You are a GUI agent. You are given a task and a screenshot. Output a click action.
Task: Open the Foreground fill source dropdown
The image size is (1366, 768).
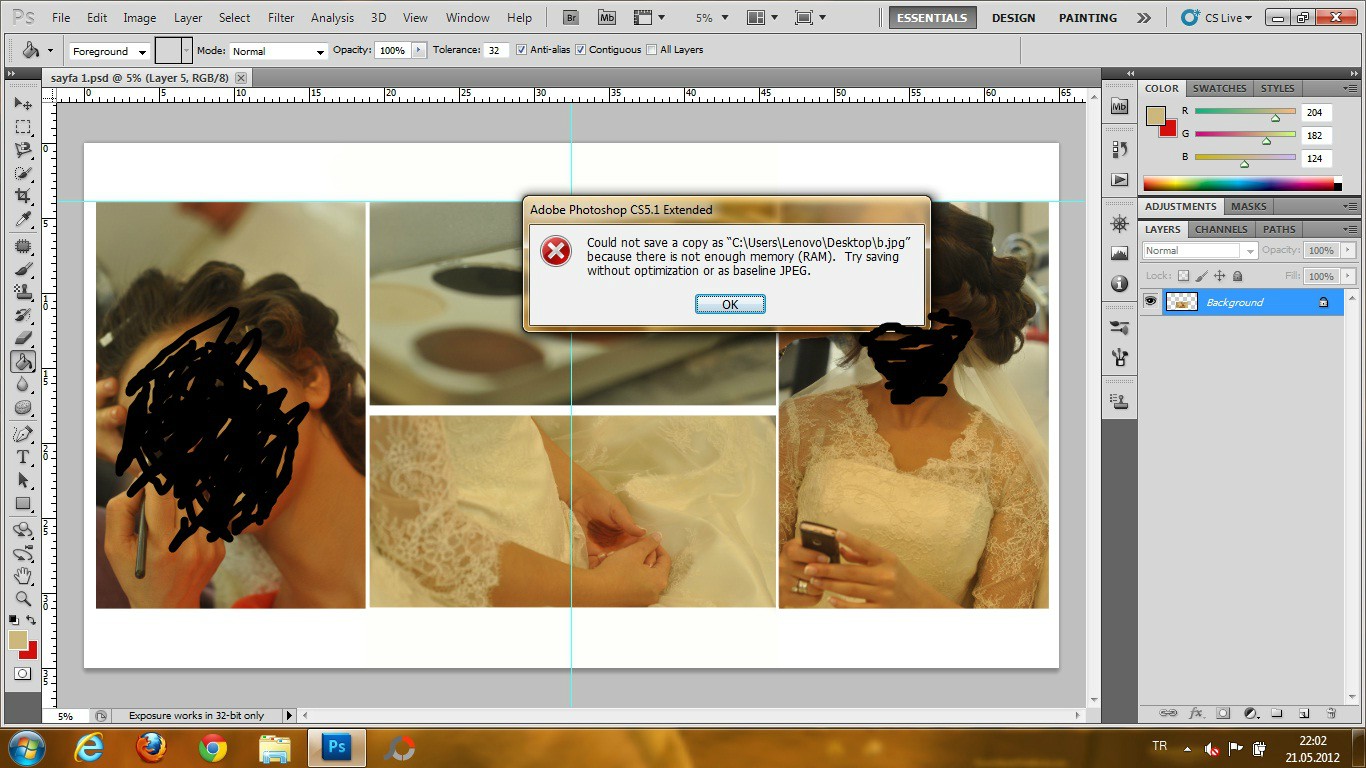109,51
